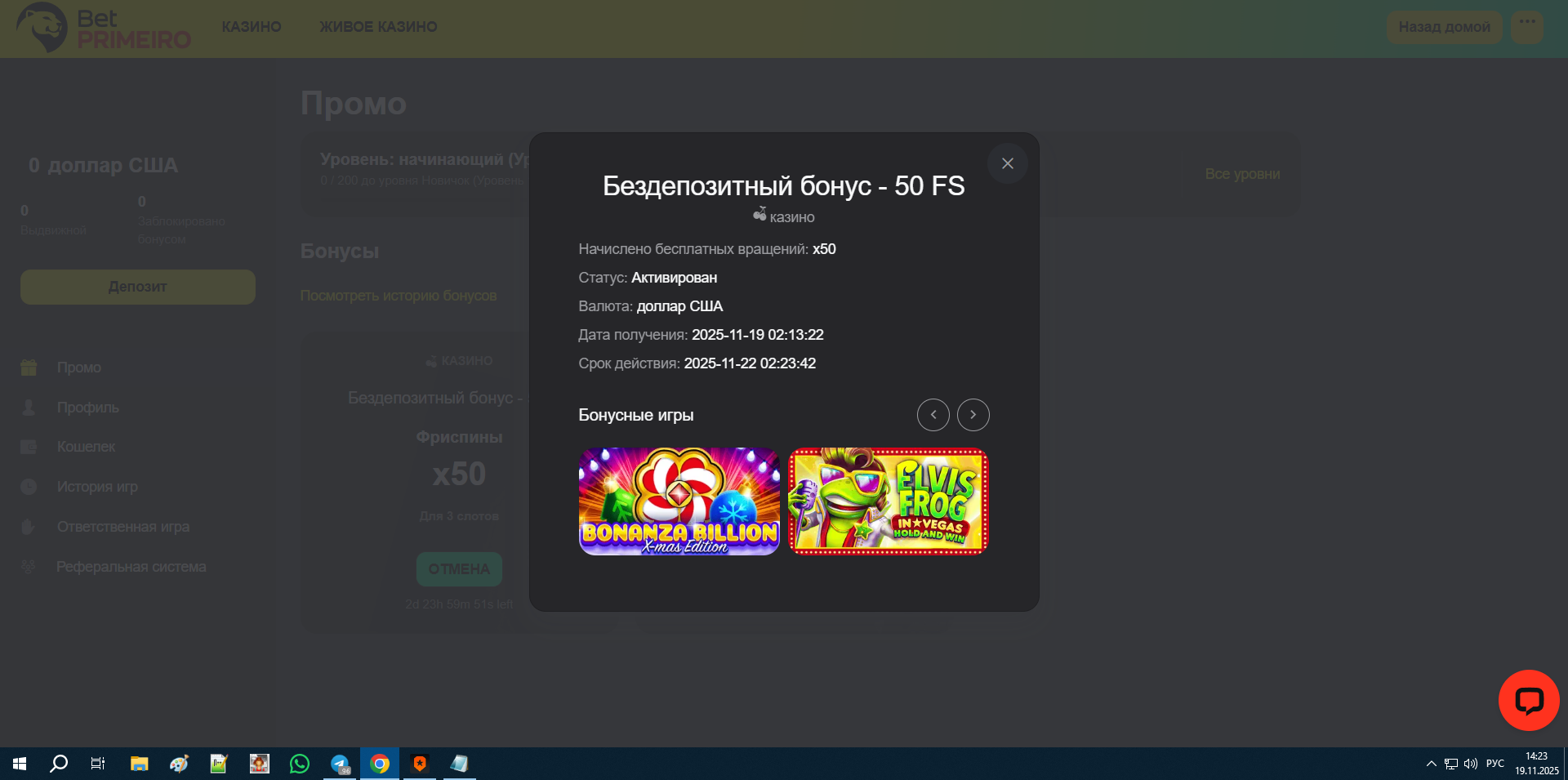1568x780 pixels.
Task: Click the Bet Primeiro logo
Action: pos(104,28)
